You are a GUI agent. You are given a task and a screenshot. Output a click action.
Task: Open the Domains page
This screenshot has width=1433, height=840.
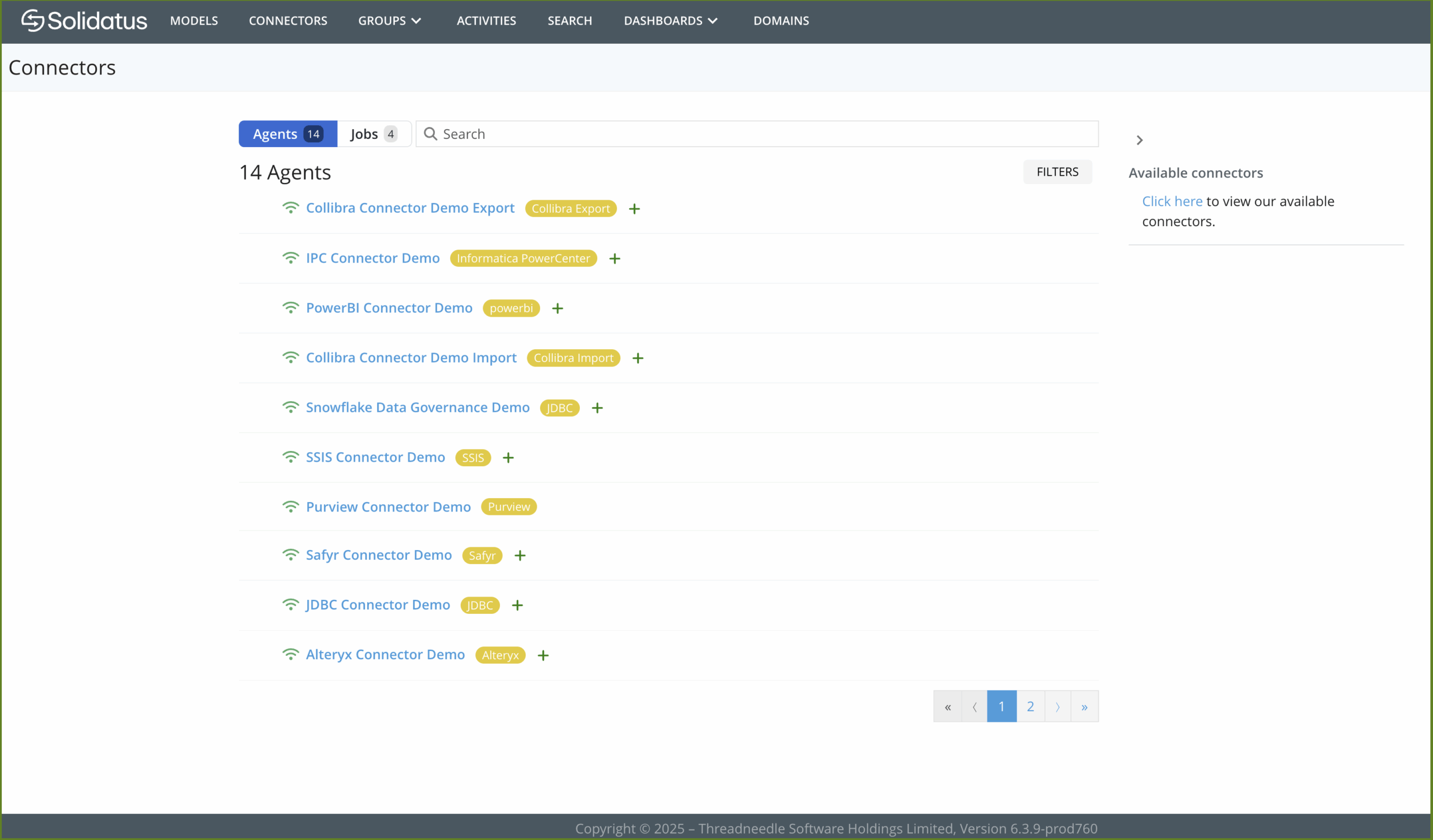coord(781,21)
